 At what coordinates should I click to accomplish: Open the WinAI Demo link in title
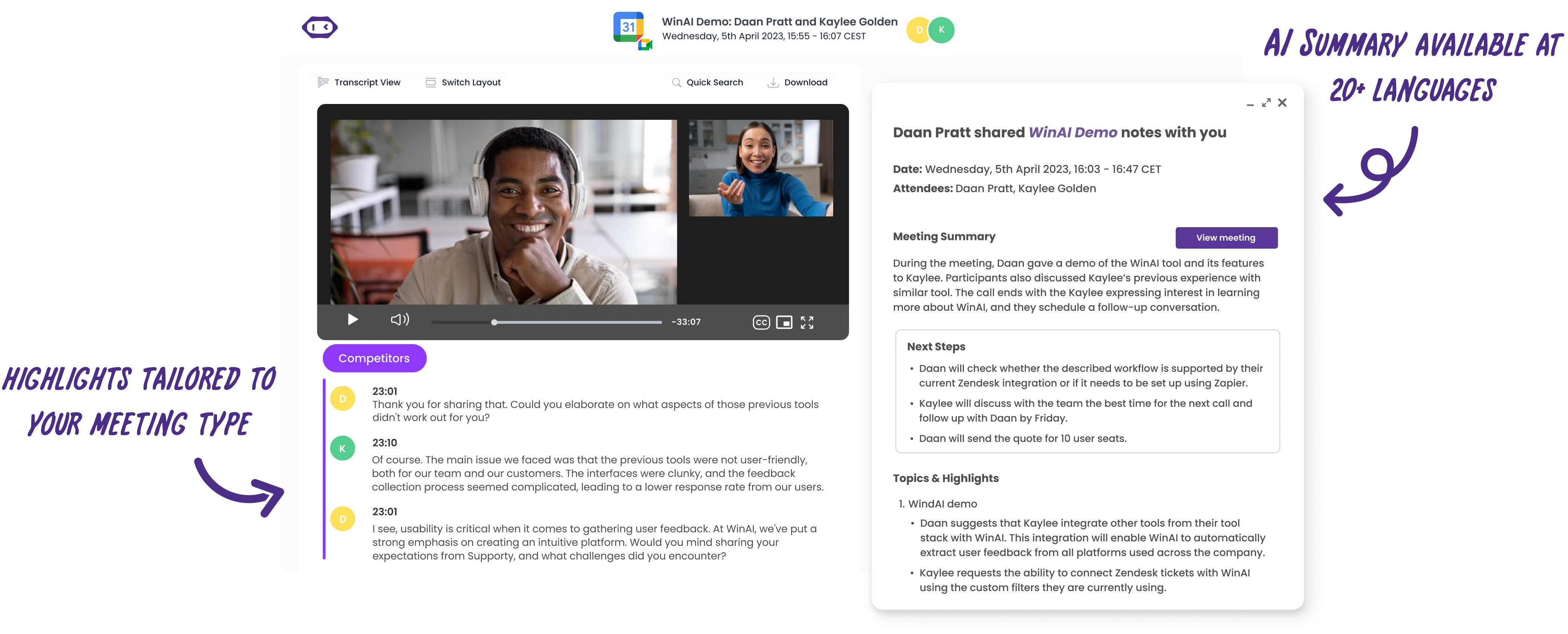coord(1072,133)
